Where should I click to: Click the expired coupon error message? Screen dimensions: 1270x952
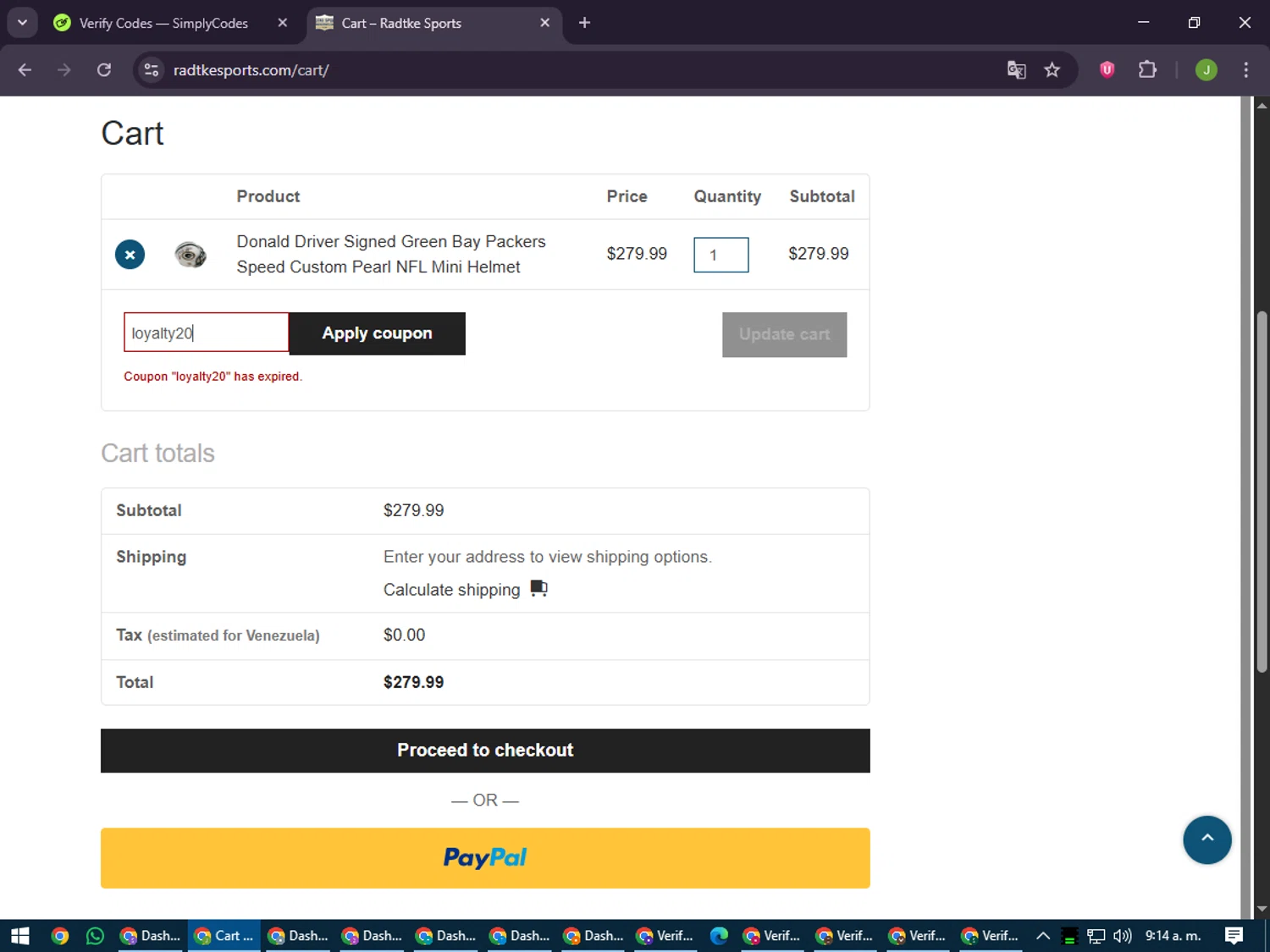pos(213,377)
